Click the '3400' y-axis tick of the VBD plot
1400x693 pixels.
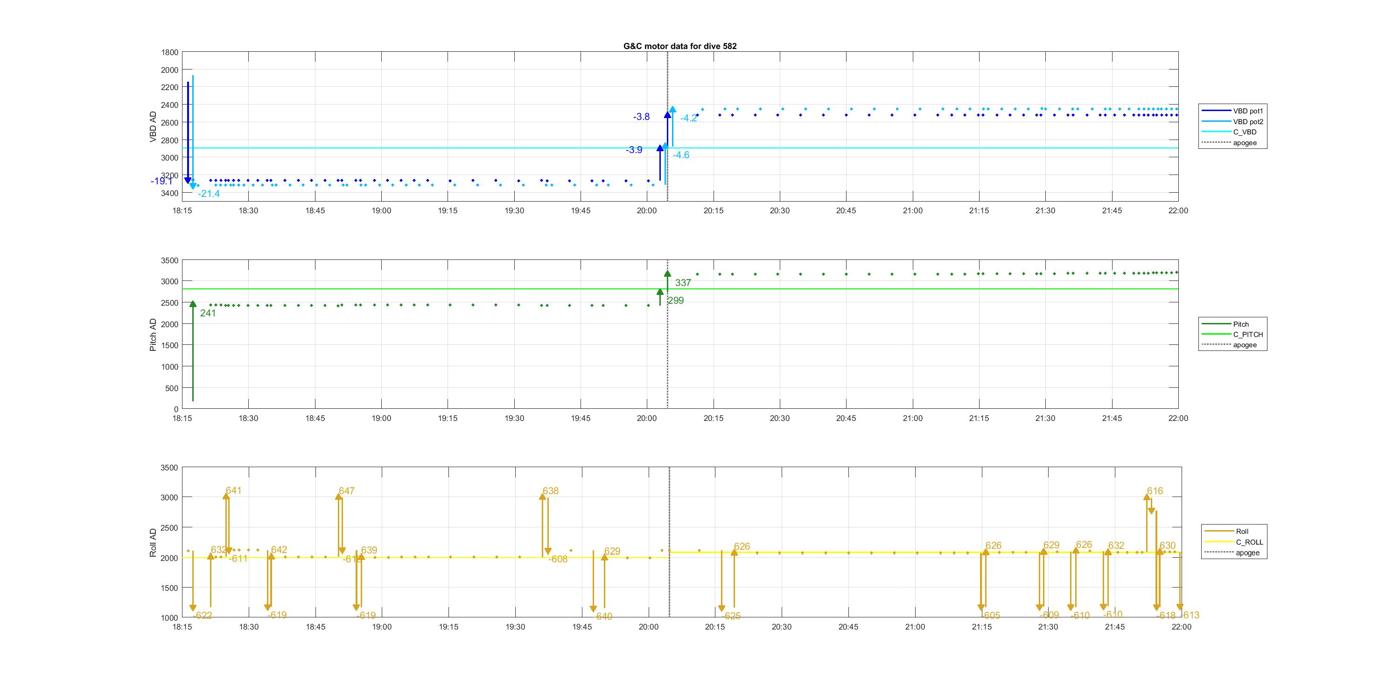pos(170,193)
